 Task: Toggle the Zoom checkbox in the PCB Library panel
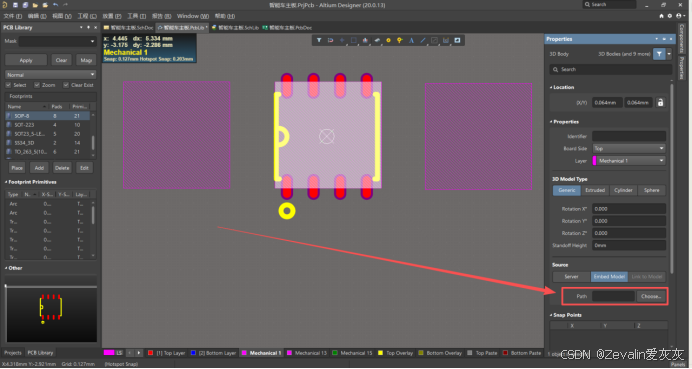pyautogui.click(x=37, y=85)
